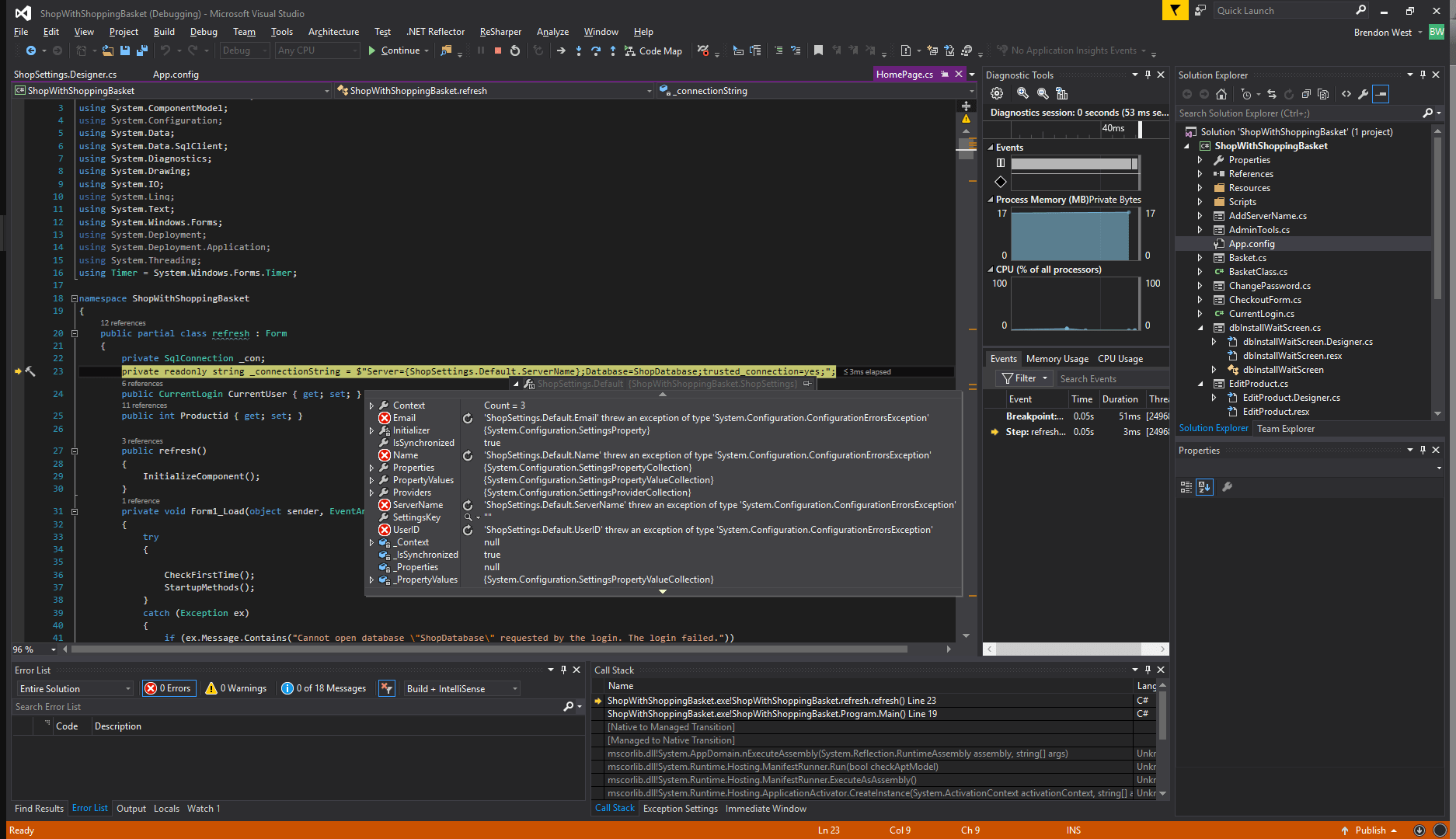The width and height of the screenshot is (1456, 839).
Task: Open the Entire Solution scope dropdown
Action: tap(75, 688)
